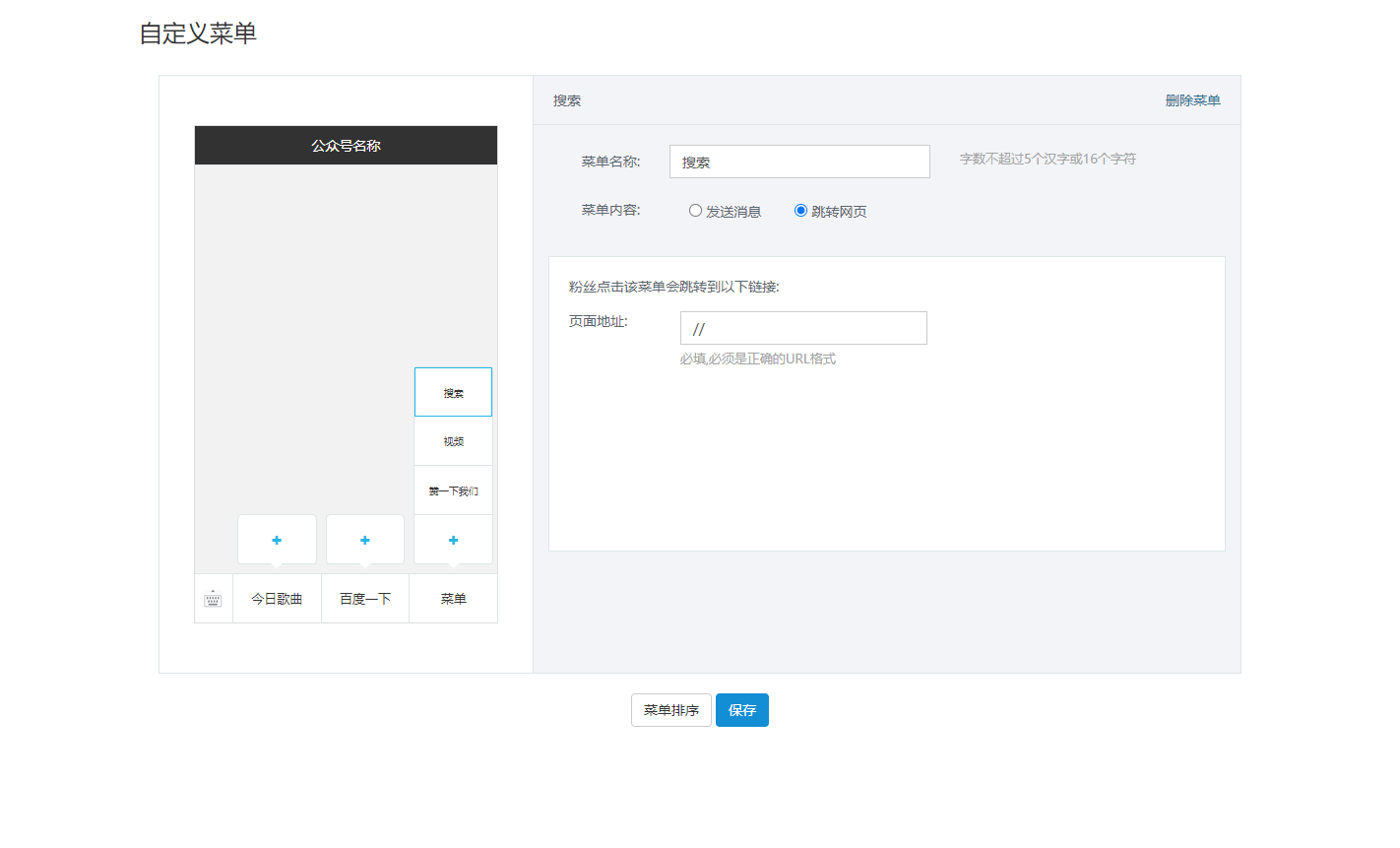
Task: Click the 页面地址 label
Action: point(598,321)
